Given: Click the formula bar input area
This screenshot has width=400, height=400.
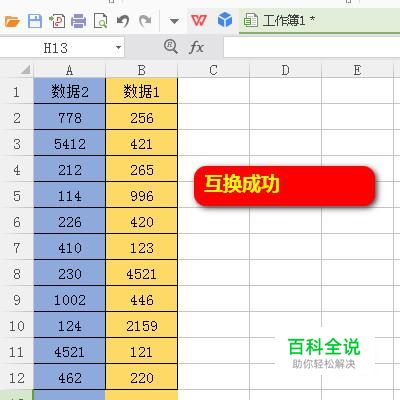Looking at the screenshot, I should [312, 47].
